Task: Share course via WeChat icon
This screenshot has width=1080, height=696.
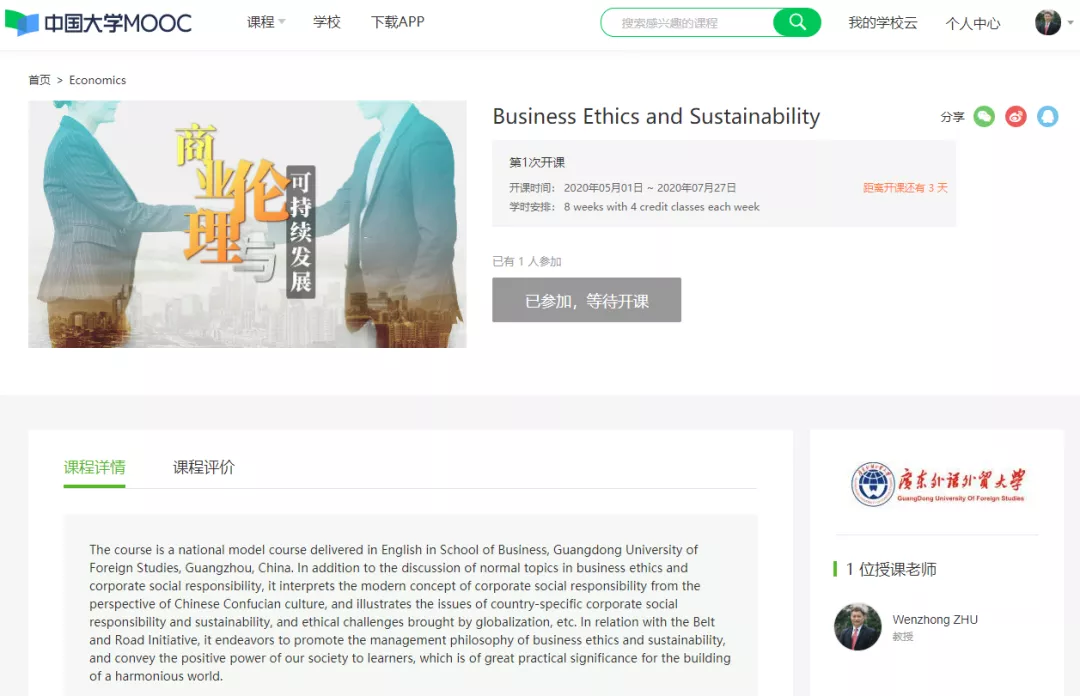Action: tap(985, 117)
